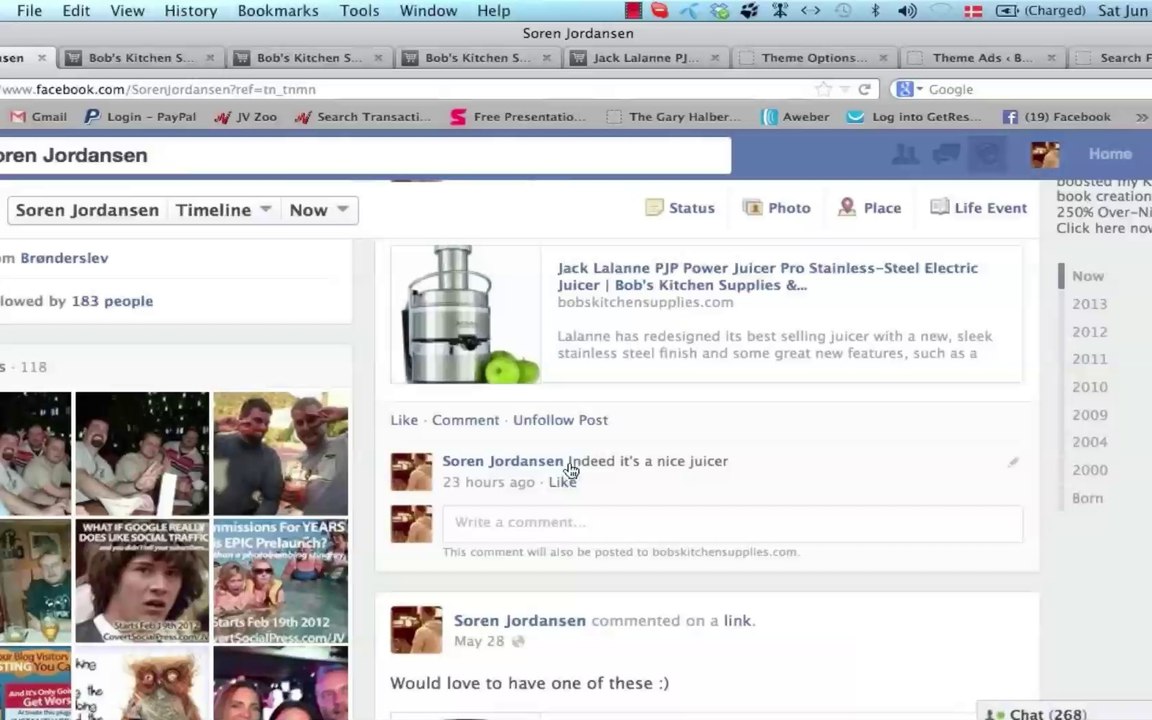The image size is (1152, 720).
Task: Click Unfollow Post link
Action: pyautogui.click(x=560, y=420)
